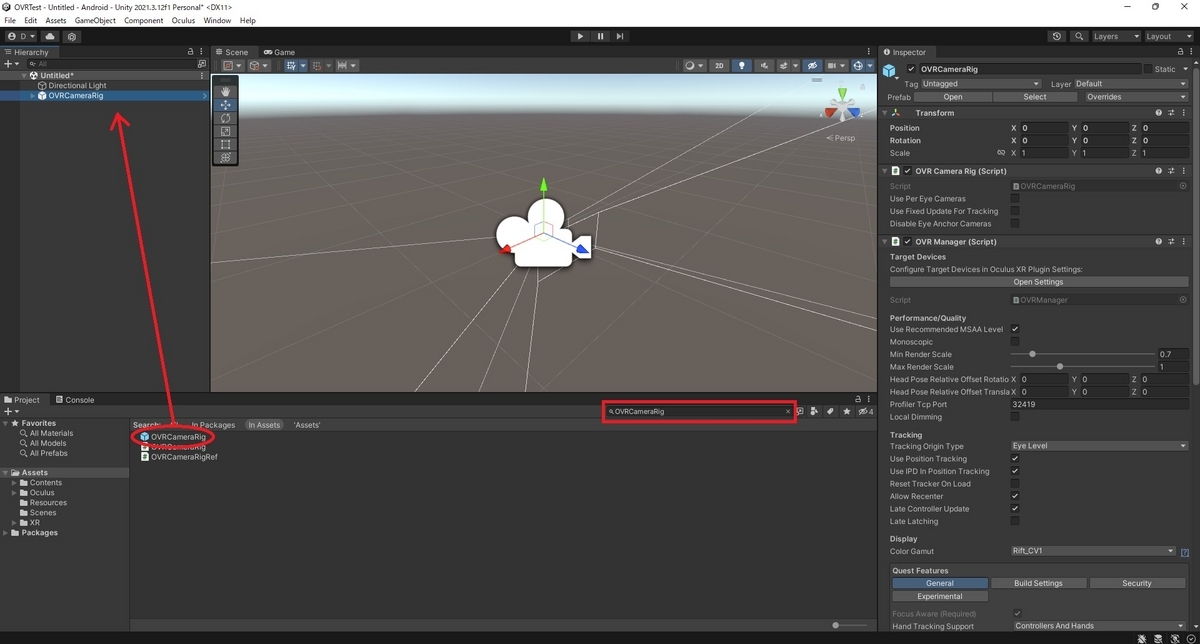
Task: Select the Move tool in scene overlay
Action: (225, 105)
